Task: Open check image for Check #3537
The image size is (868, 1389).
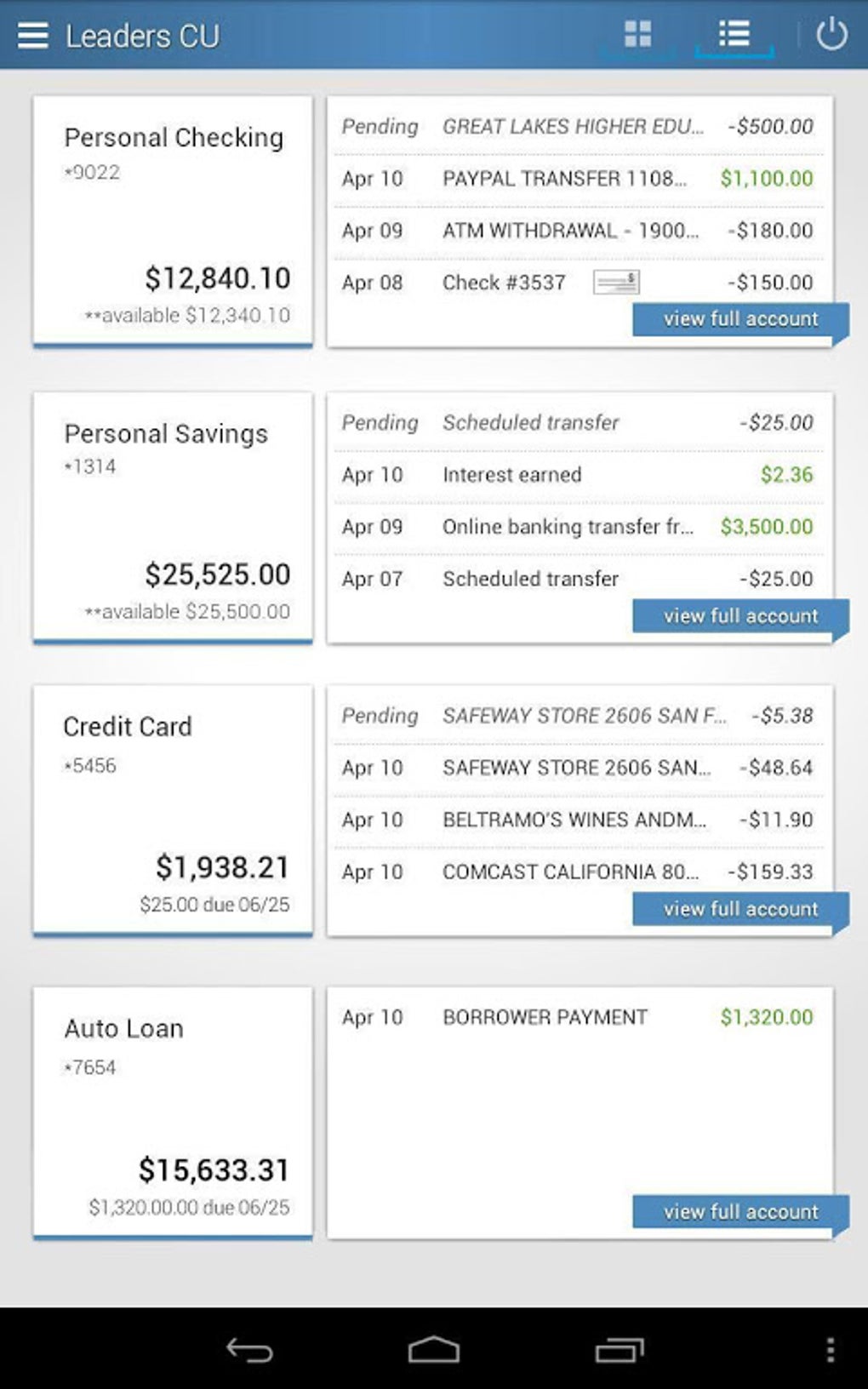Action: point(616,283)
